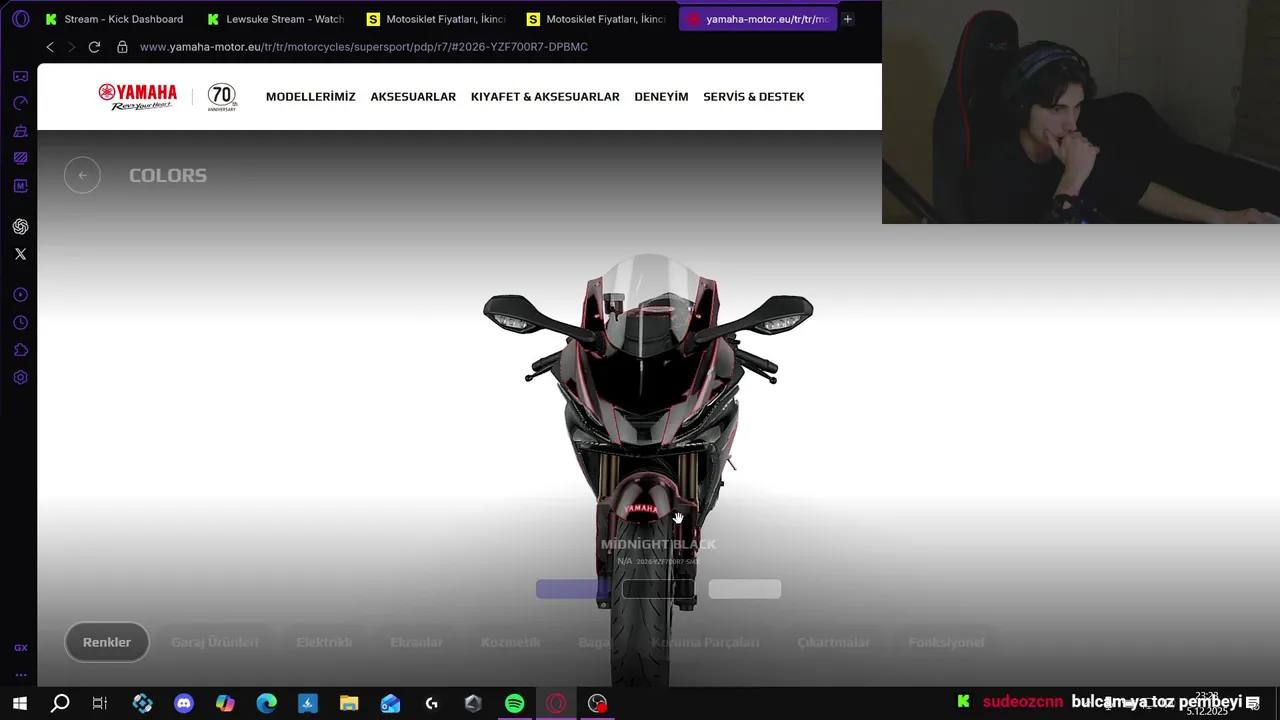Viewport: 1280px width, 720px height.
Task: Choose the blue color swatch
Action: [x=572, y=589]
